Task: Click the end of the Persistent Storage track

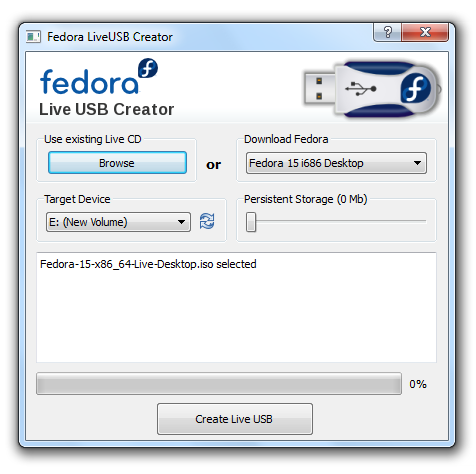Action: click(x=423, y=221)
